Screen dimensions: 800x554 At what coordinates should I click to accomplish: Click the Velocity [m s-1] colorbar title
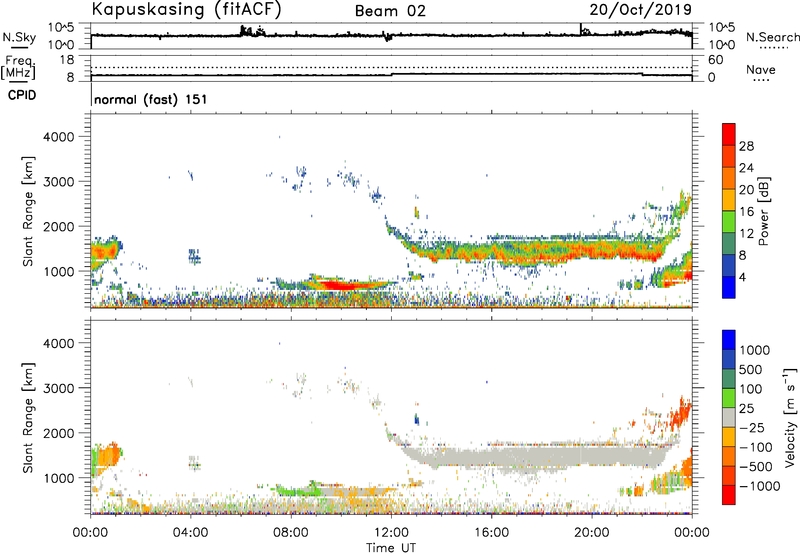tap(790, 417)
